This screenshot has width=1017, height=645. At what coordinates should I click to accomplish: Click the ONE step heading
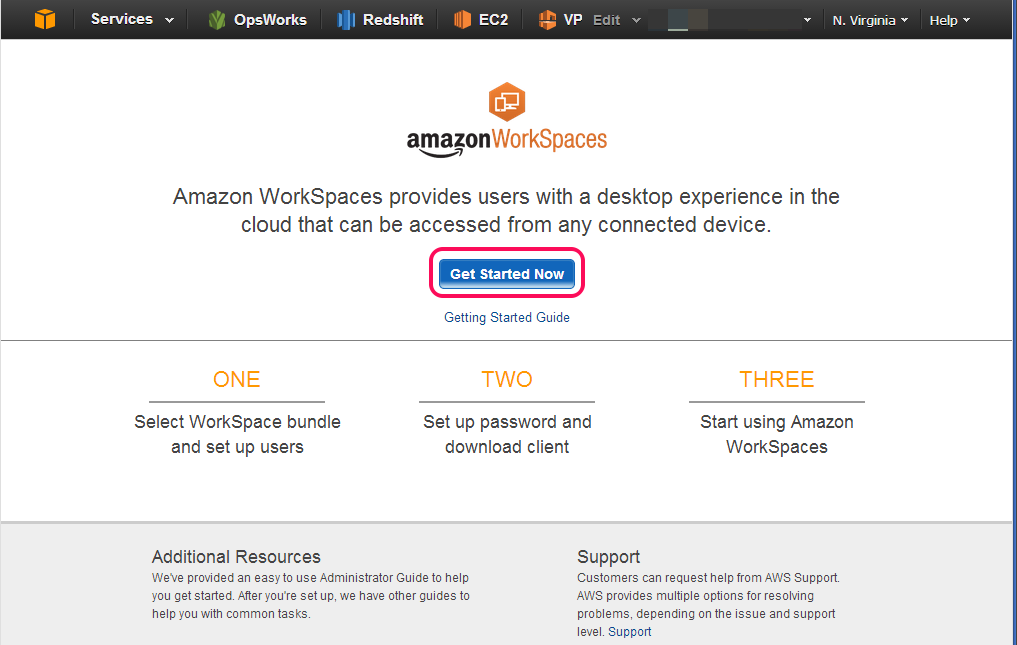(237, 379)
